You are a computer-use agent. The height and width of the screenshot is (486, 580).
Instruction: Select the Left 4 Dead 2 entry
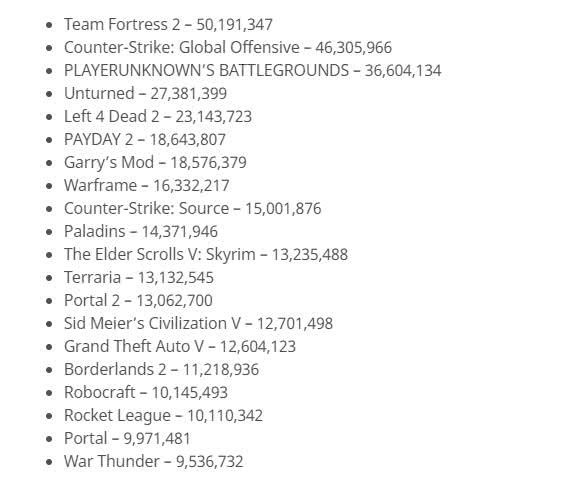(x=158, y=117)
